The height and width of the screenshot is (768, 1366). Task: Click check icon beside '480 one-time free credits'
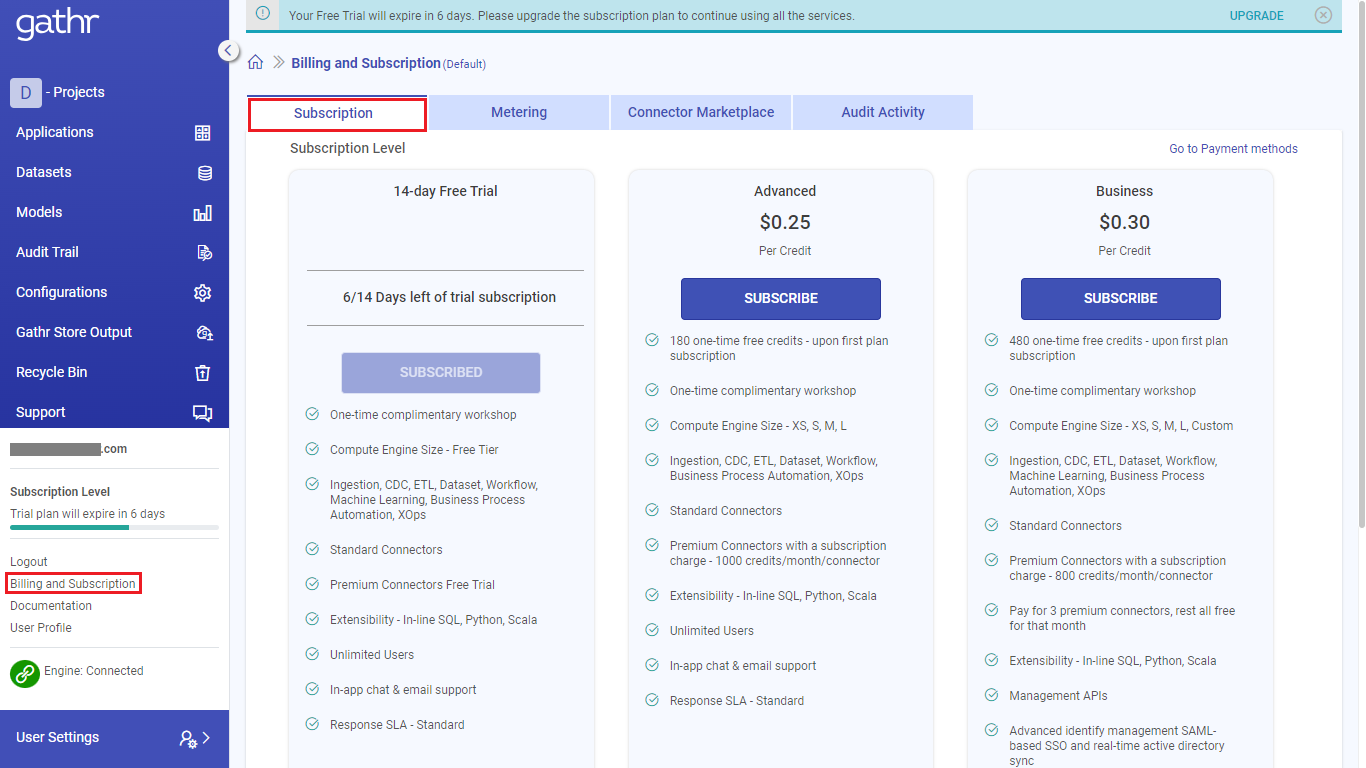992,341
